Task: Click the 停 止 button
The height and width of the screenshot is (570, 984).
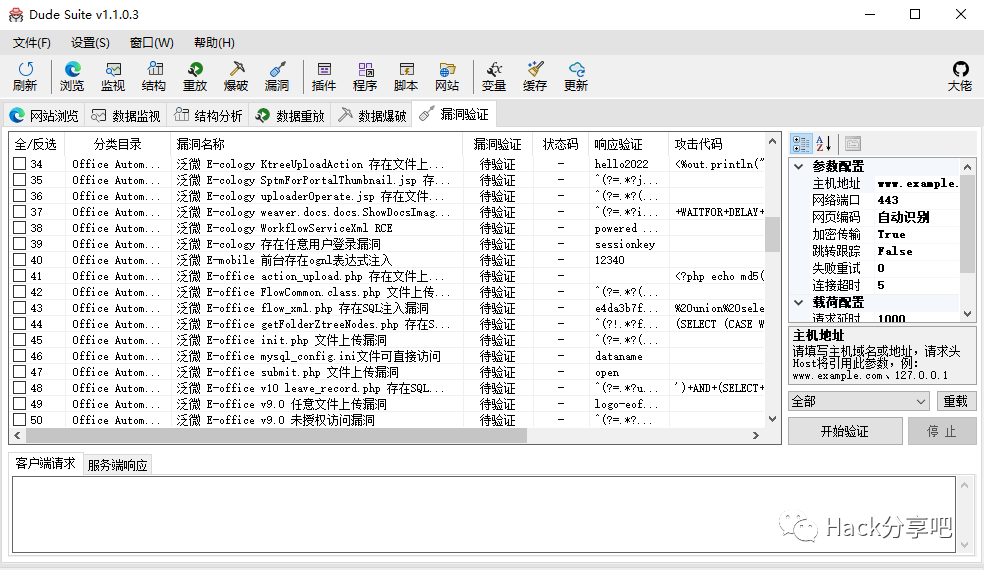Action: pos(941,431)
